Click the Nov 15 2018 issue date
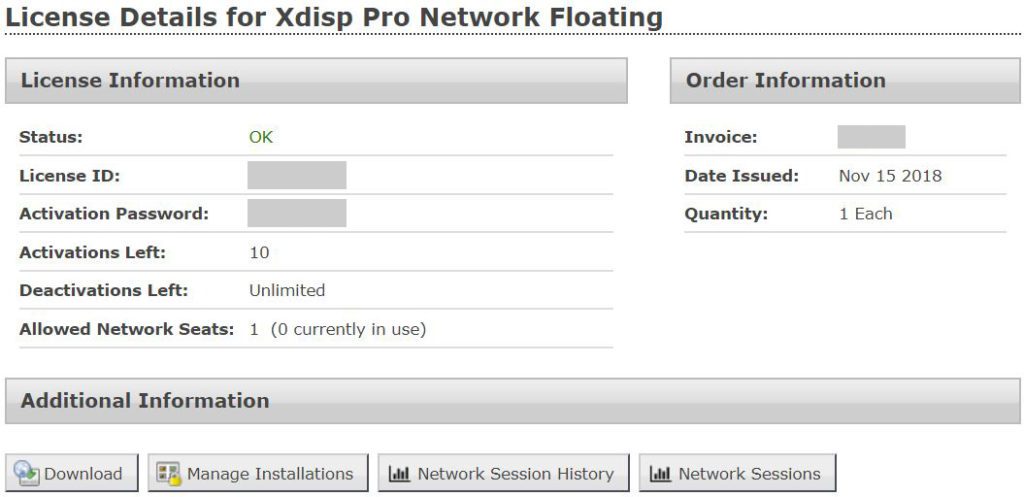This screenshot has height=497, width=1024. click(890, 176)
